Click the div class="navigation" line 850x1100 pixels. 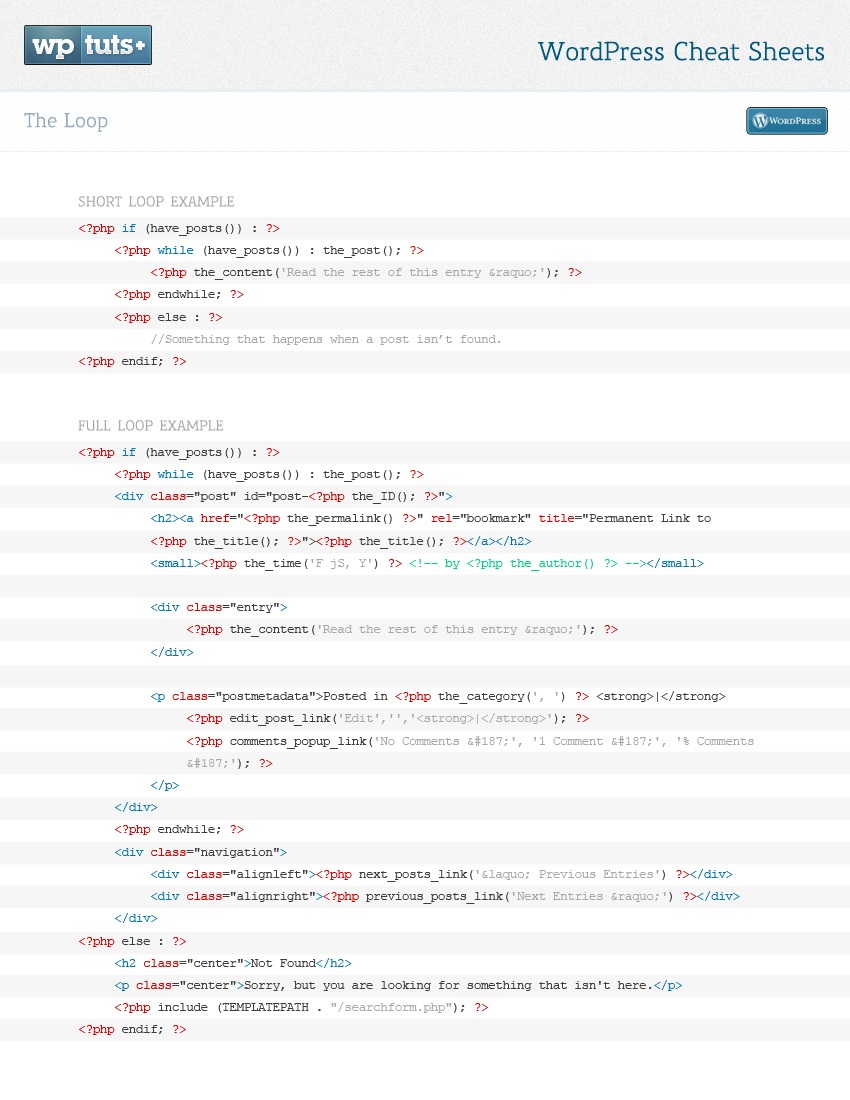click(x=200, y=852)
